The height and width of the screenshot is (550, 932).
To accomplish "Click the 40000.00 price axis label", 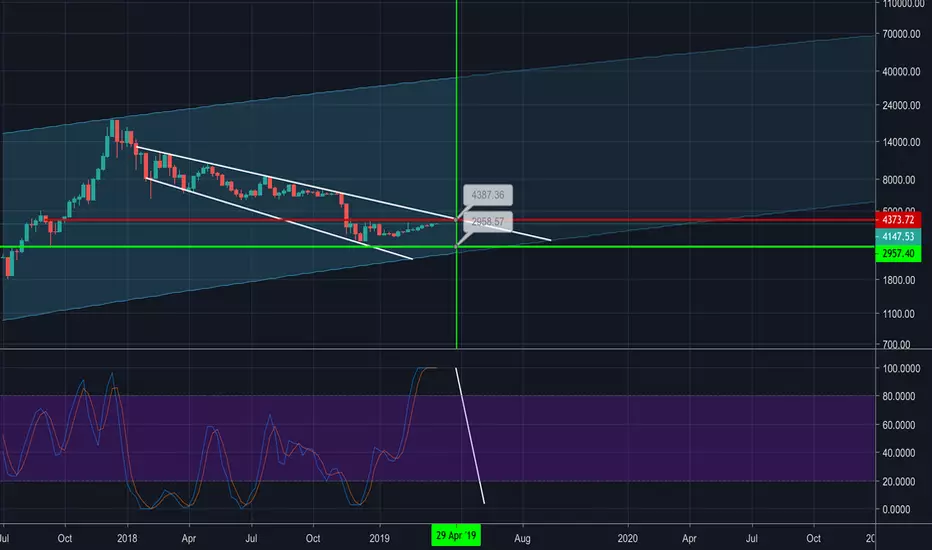I will click(901, 71).
